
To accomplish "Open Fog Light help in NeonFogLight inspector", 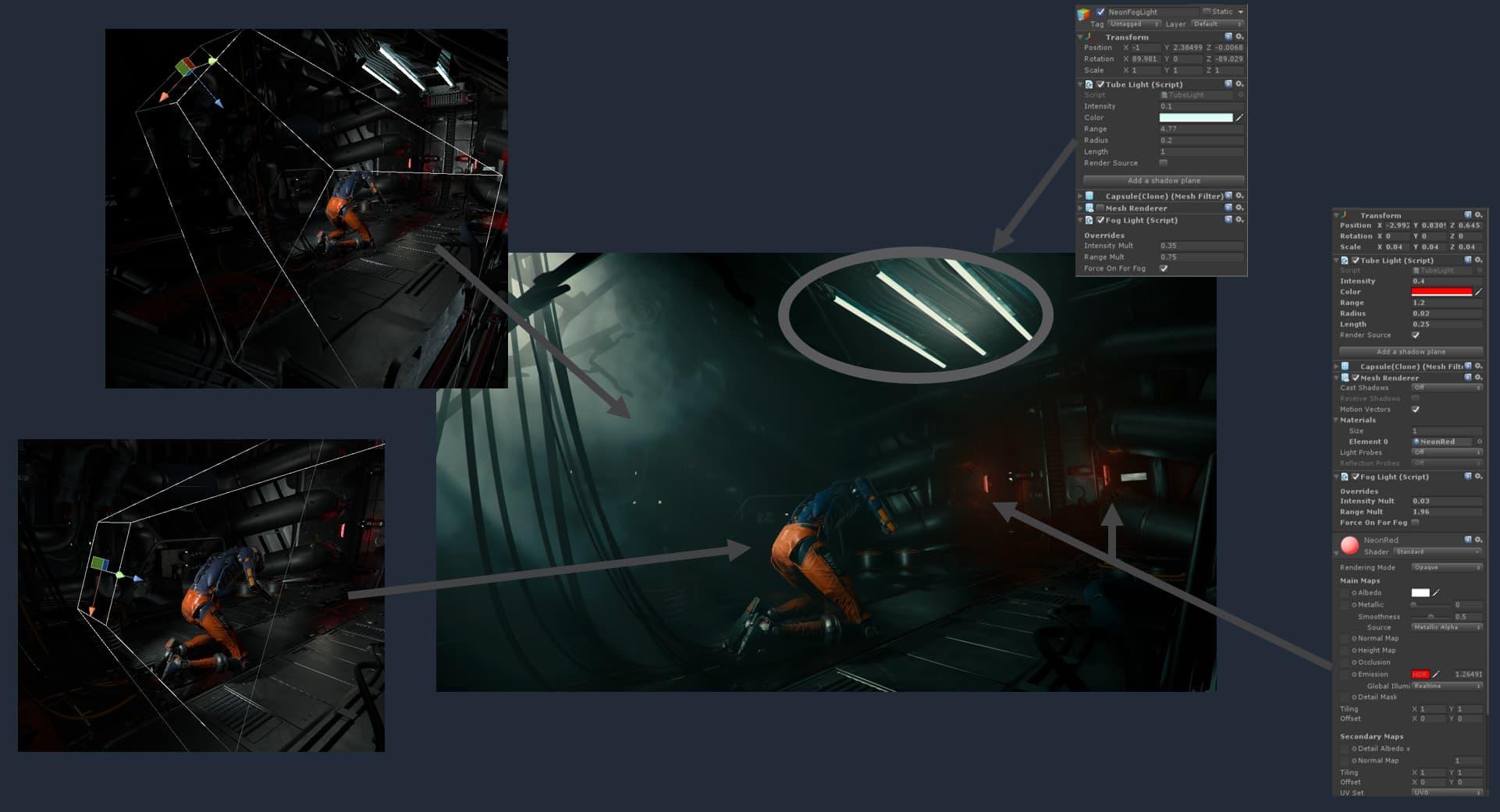I will (x=1228, y=220).
